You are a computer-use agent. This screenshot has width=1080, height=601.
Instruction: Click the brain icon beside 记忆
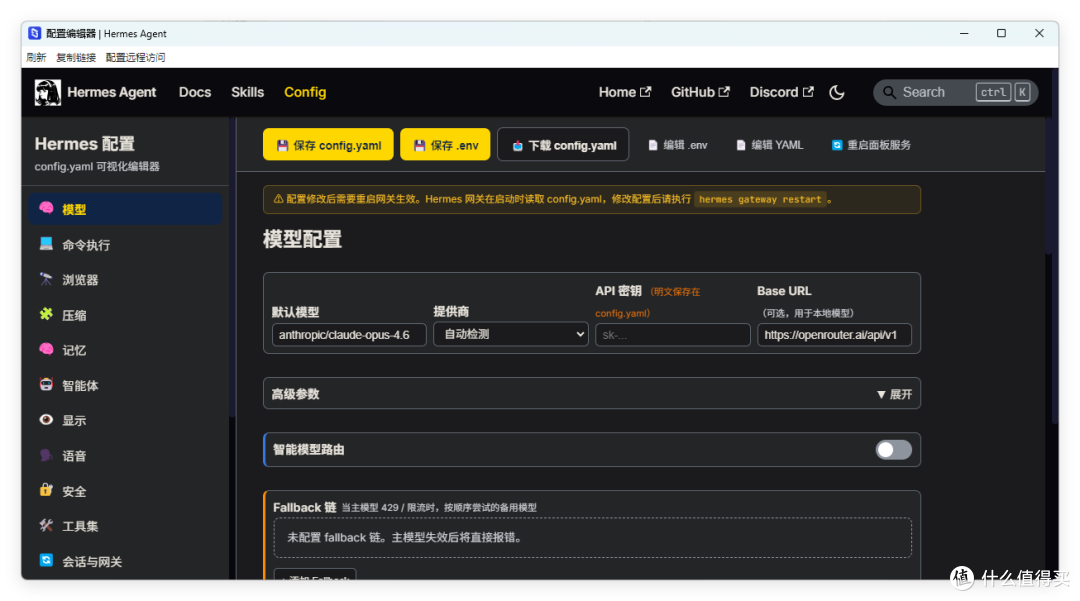pos(46,349)
